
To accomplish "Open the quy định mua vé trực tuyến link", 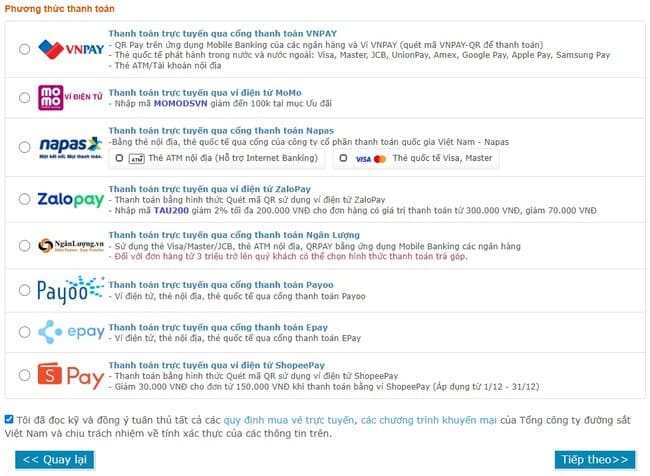I will (x=289, y=420).
